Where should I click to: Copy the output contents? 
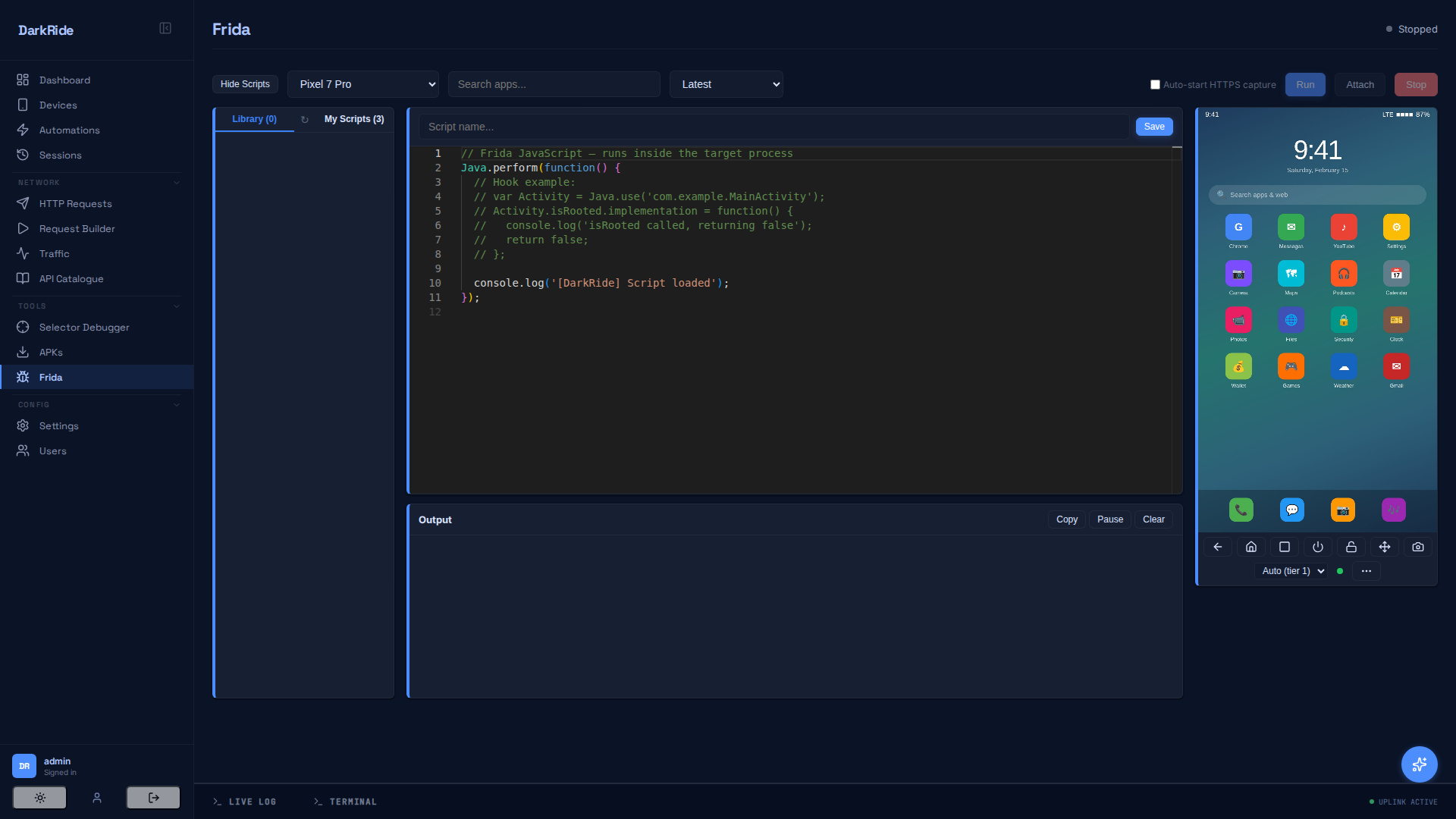pos(1067,519)
